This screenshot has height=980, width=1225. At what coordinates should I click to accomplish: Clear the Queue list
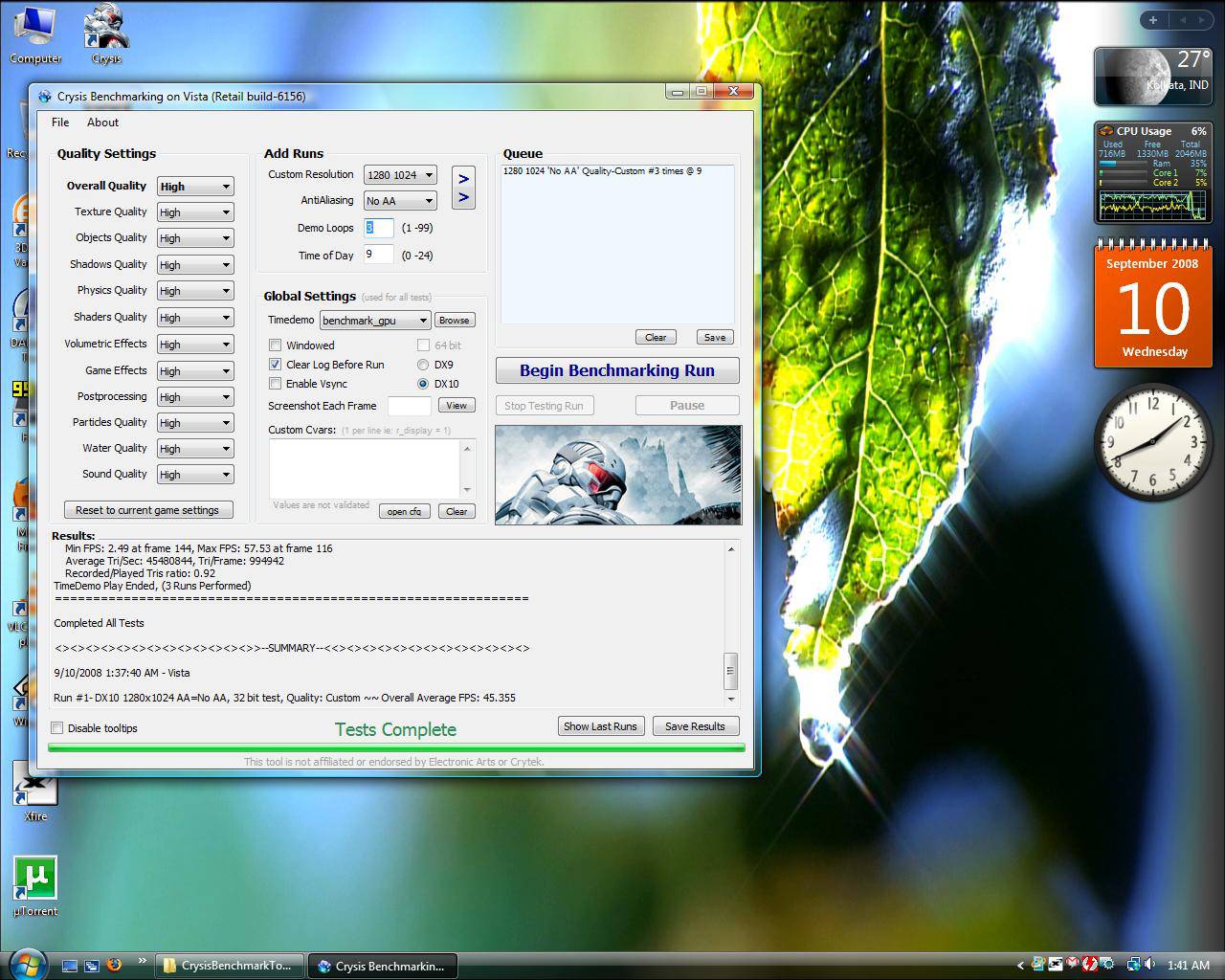click(x=656, y=337)
